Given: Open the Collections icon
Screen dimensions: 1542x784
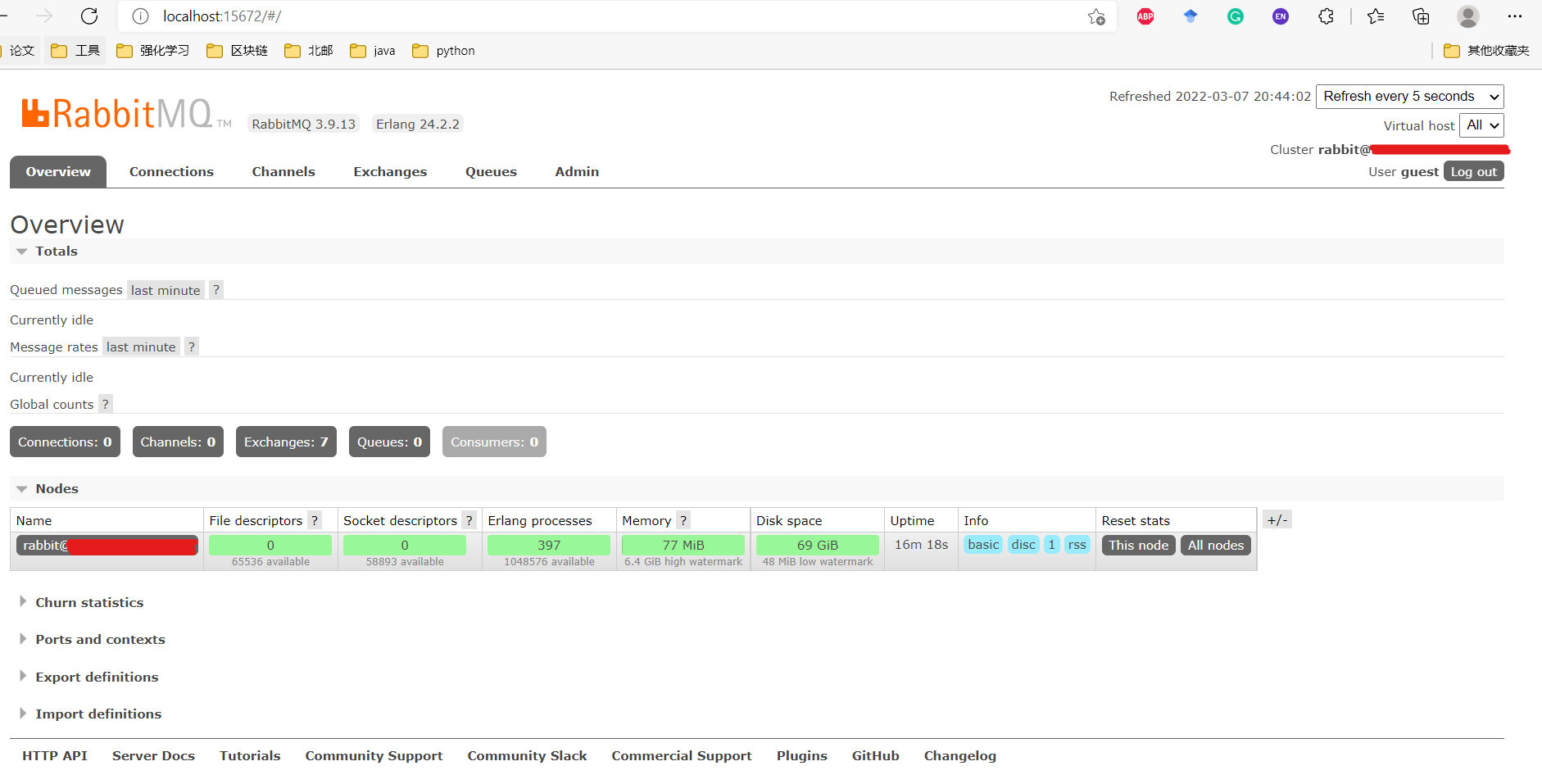Looking at the screenshot, I should click(x=1421, y=16).
